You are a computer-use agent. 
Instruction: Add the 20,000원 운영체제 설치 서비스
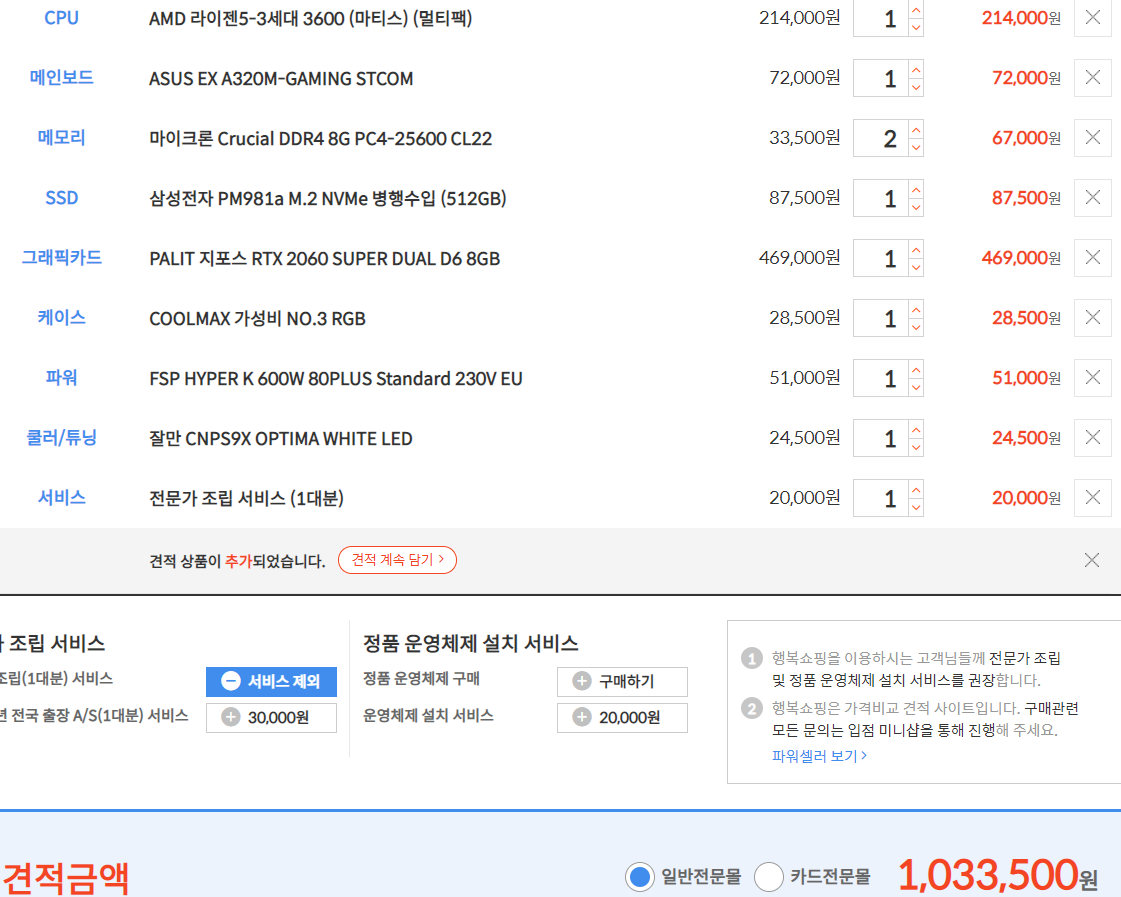point(622,718)
